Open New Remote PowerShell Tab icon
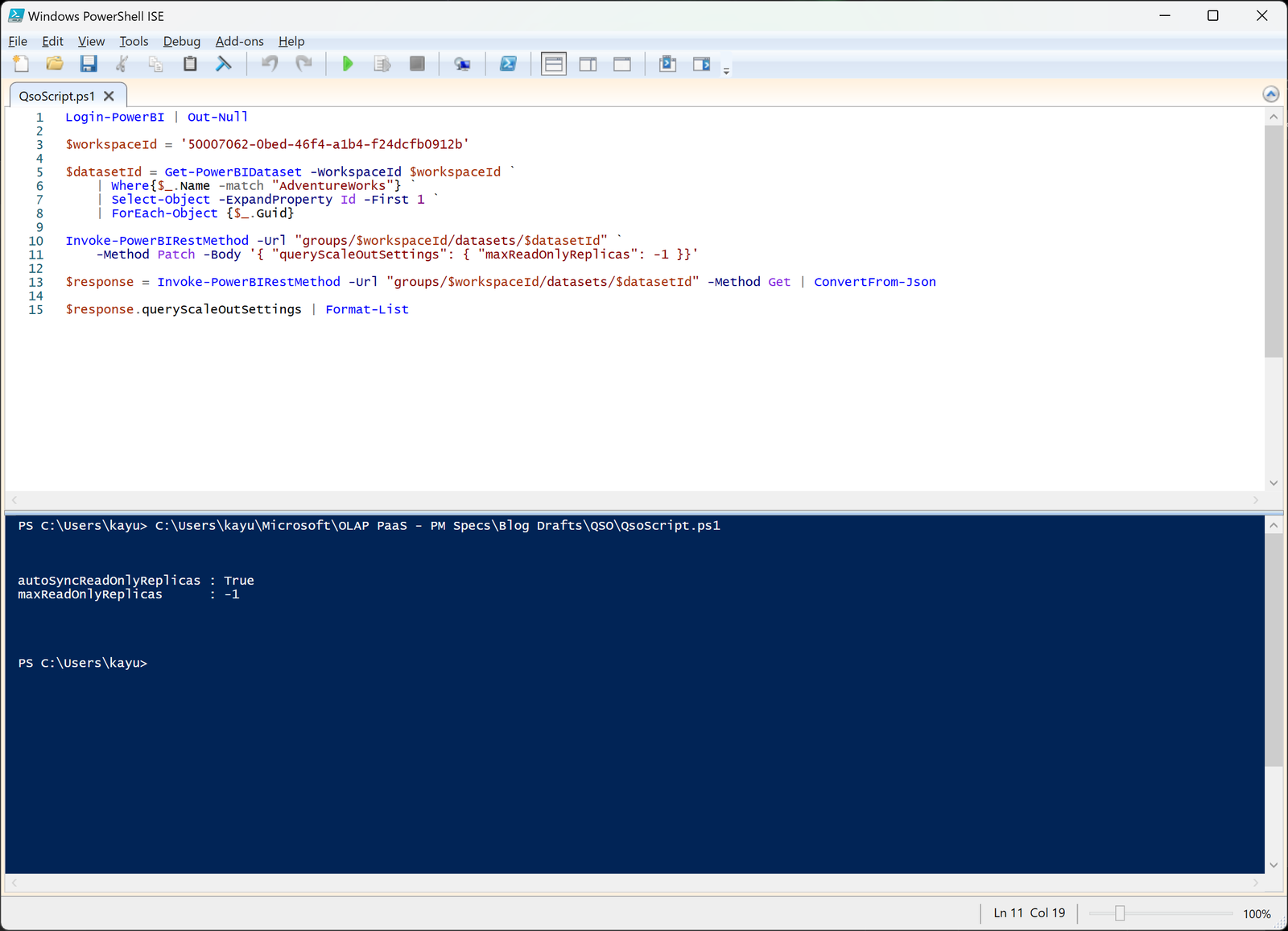The height and width of the screenshot is (931, 1288). click(x=462, y=64)
